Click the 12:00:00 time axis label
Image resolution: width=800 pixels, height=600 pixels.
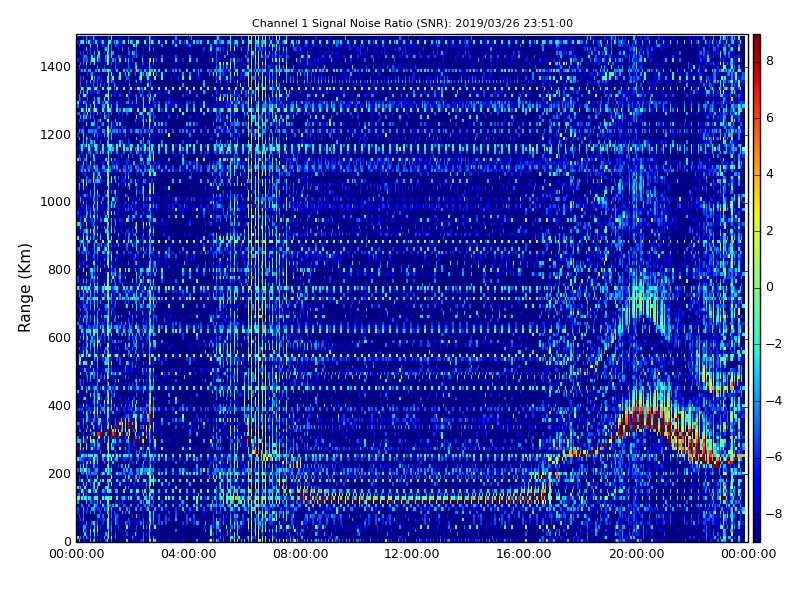pyautogui.click(x=412, y=554)
